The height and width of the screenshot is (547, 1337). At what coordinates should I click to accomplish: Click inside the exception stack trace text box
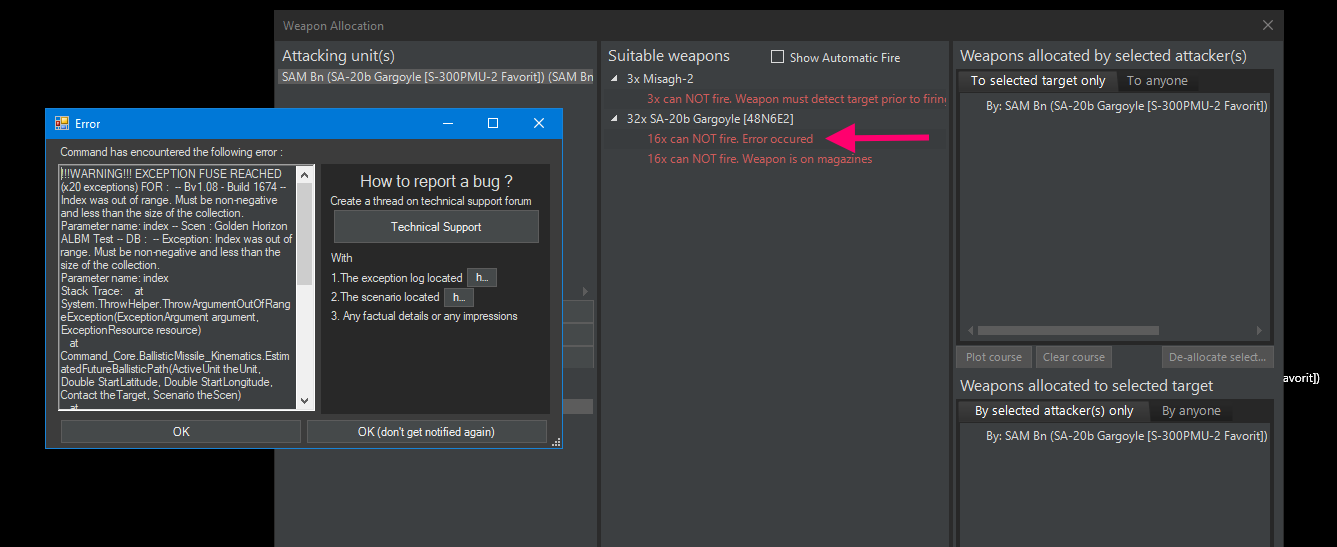[178, 287]
